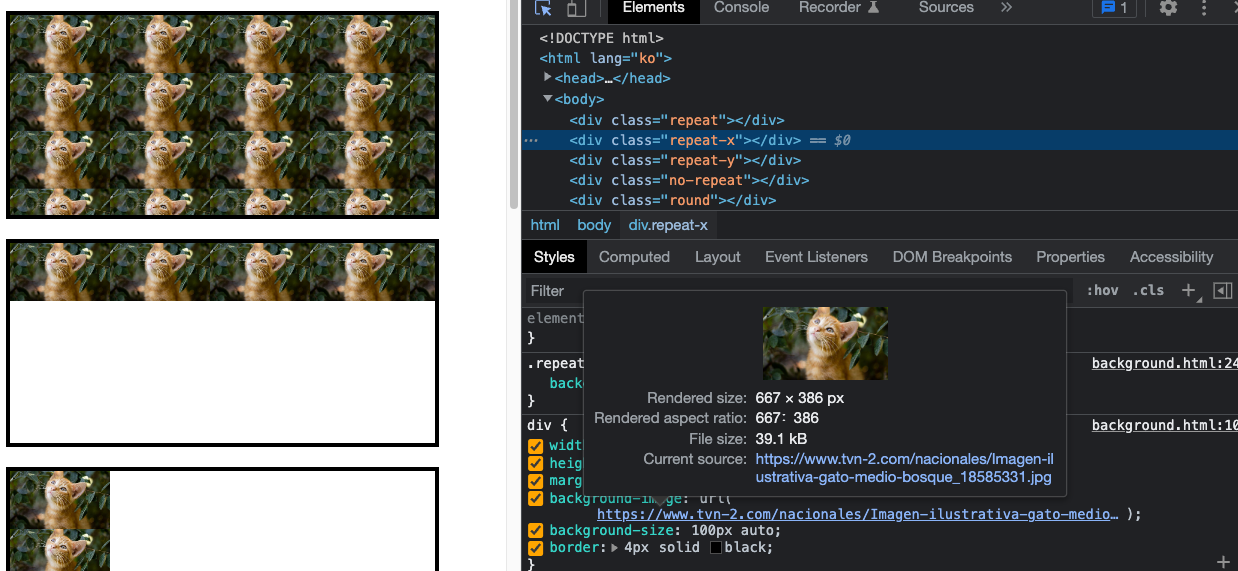1238x571 pixels.
Task: Toggle the .cls class editor
Action: pyautogui.click(x=1148, y=290)
